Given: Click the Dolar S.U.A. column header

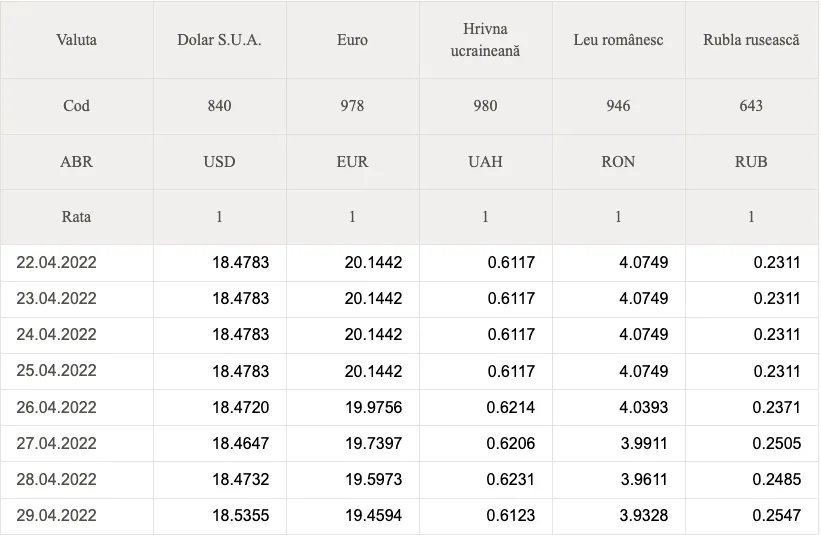Looking at the screenshot, I should pyautogui.click(x=219, y=40).
